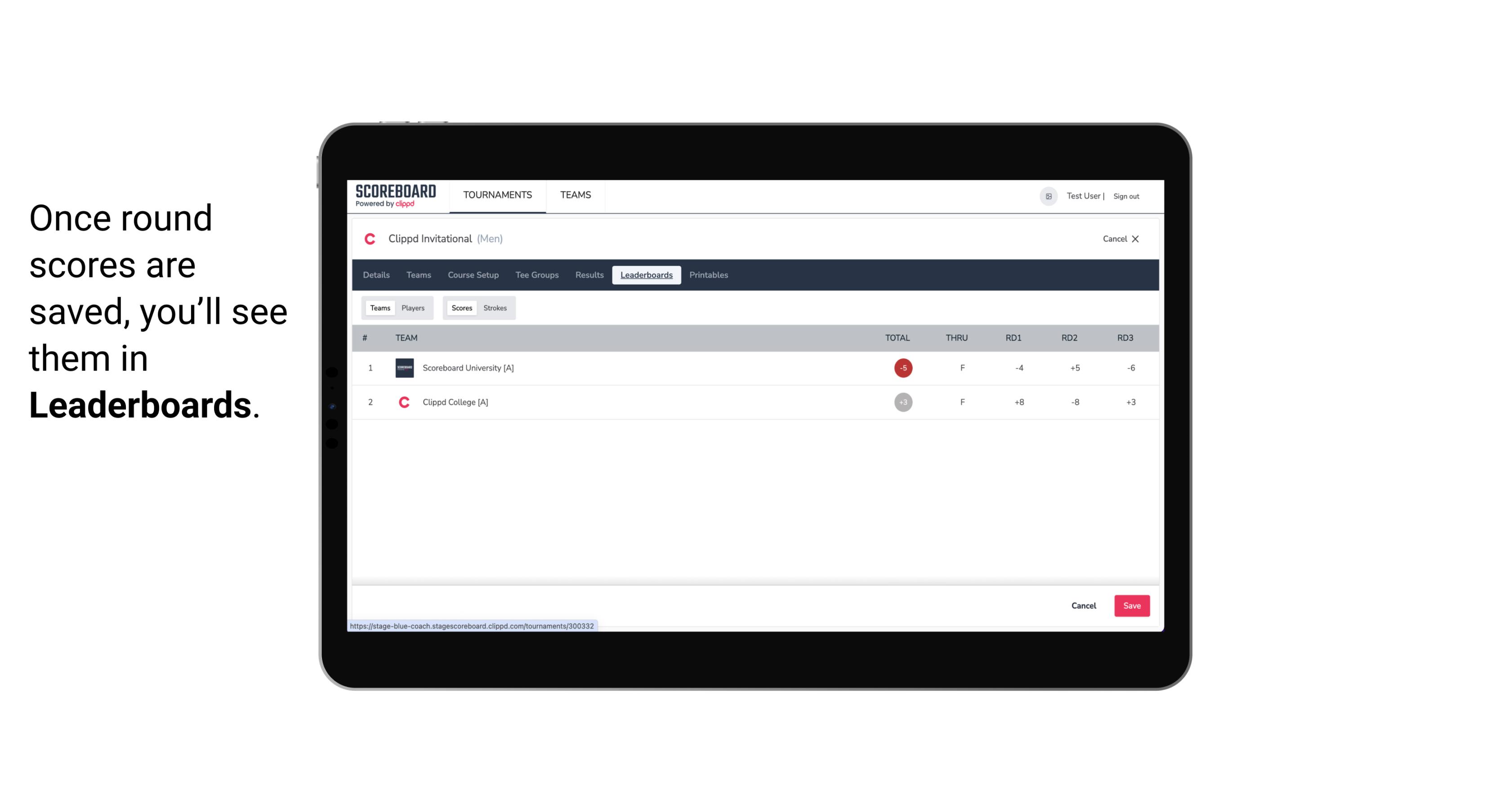Image resolution: width=1509 pixels, height=812 pixels.
Task: Select the Teams tab
Action: click(378, 308)
